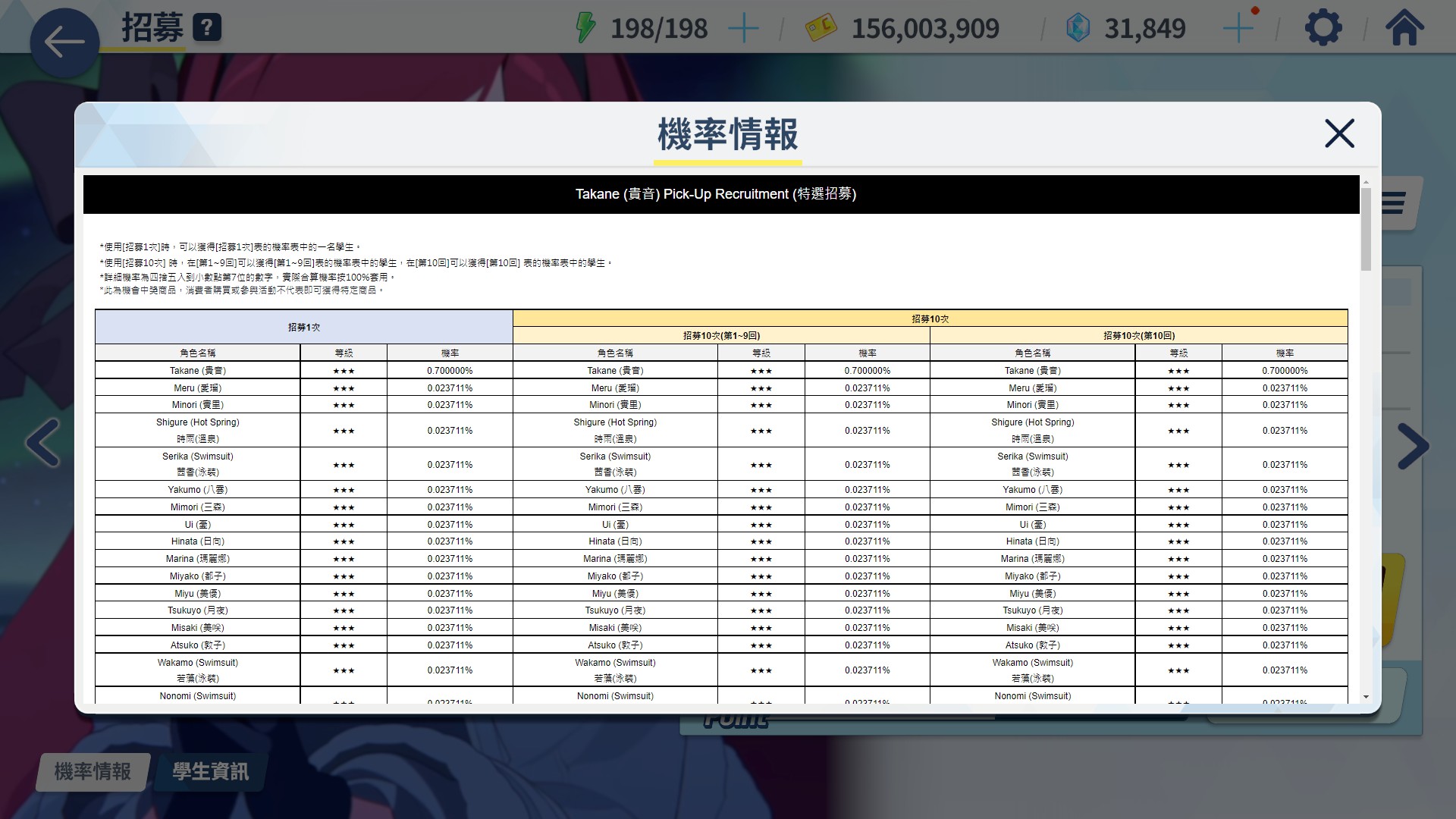
Task: Buy pyroxene with the plus beside 31,849
Action: pos(1238,29)
